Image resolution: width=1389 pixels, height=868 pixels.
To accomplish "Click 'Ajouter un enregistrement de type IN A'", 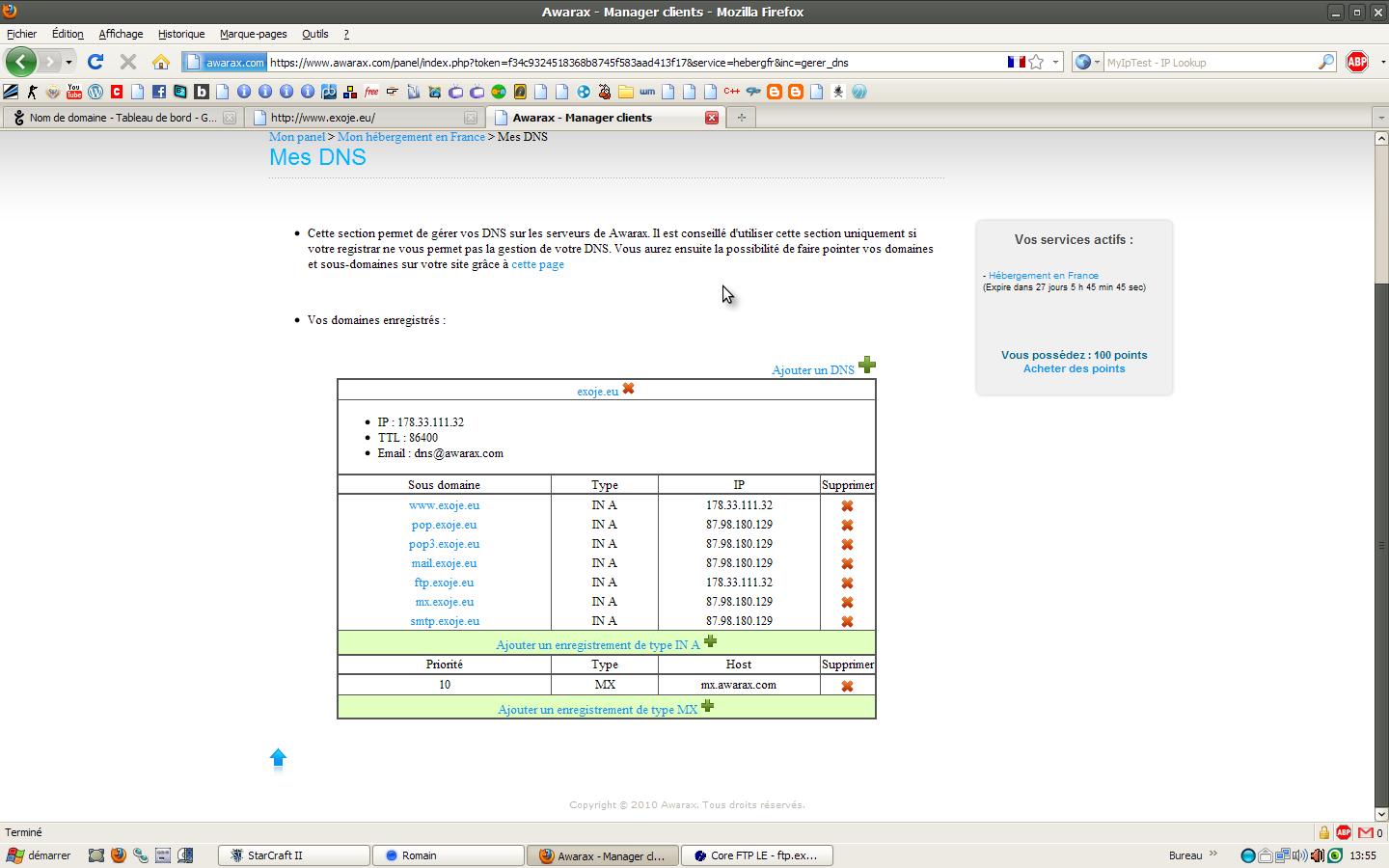I will pos(598,645).
